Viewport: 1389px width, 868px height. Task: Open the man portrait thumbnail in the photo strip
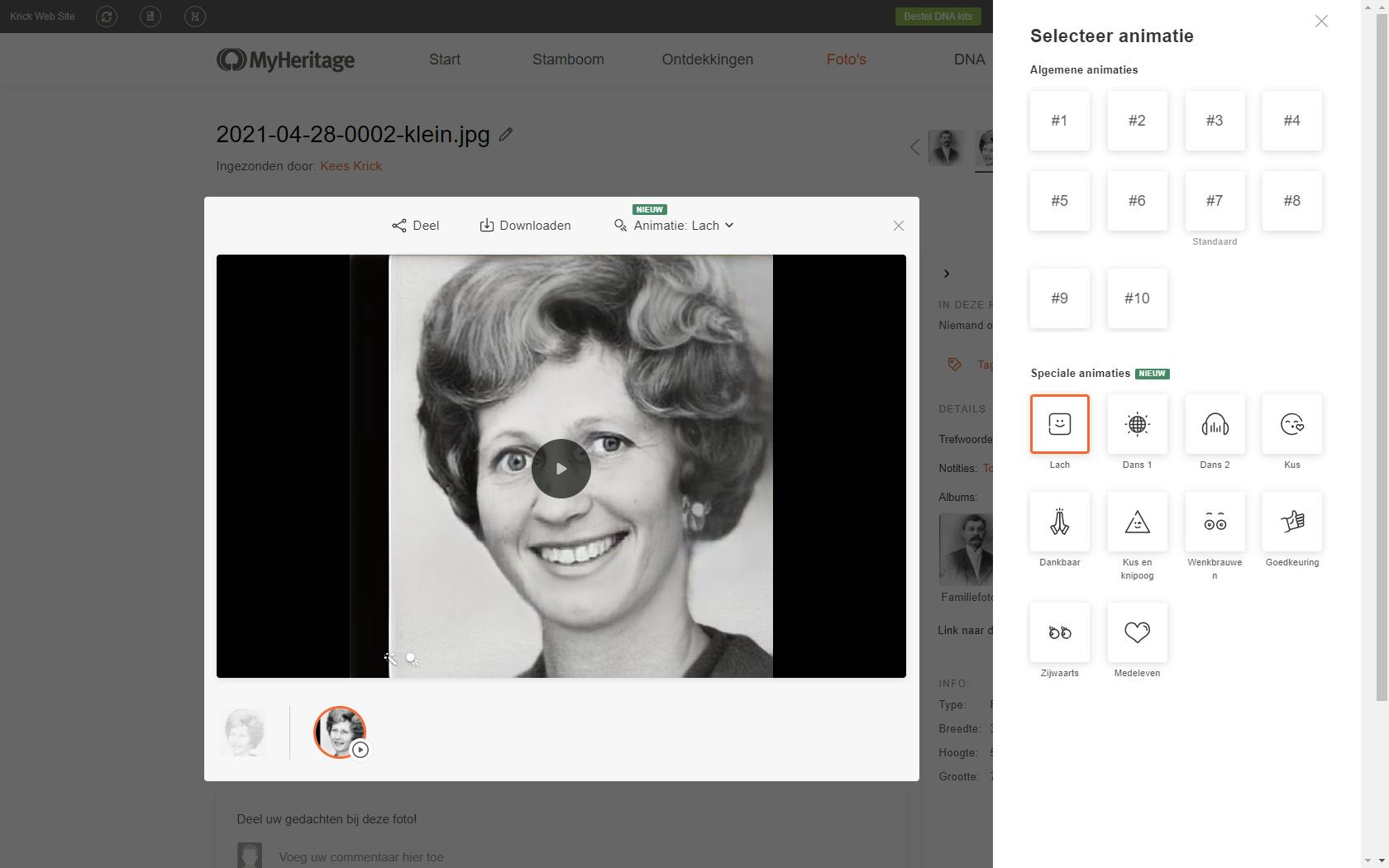click(x=946, y=148)
